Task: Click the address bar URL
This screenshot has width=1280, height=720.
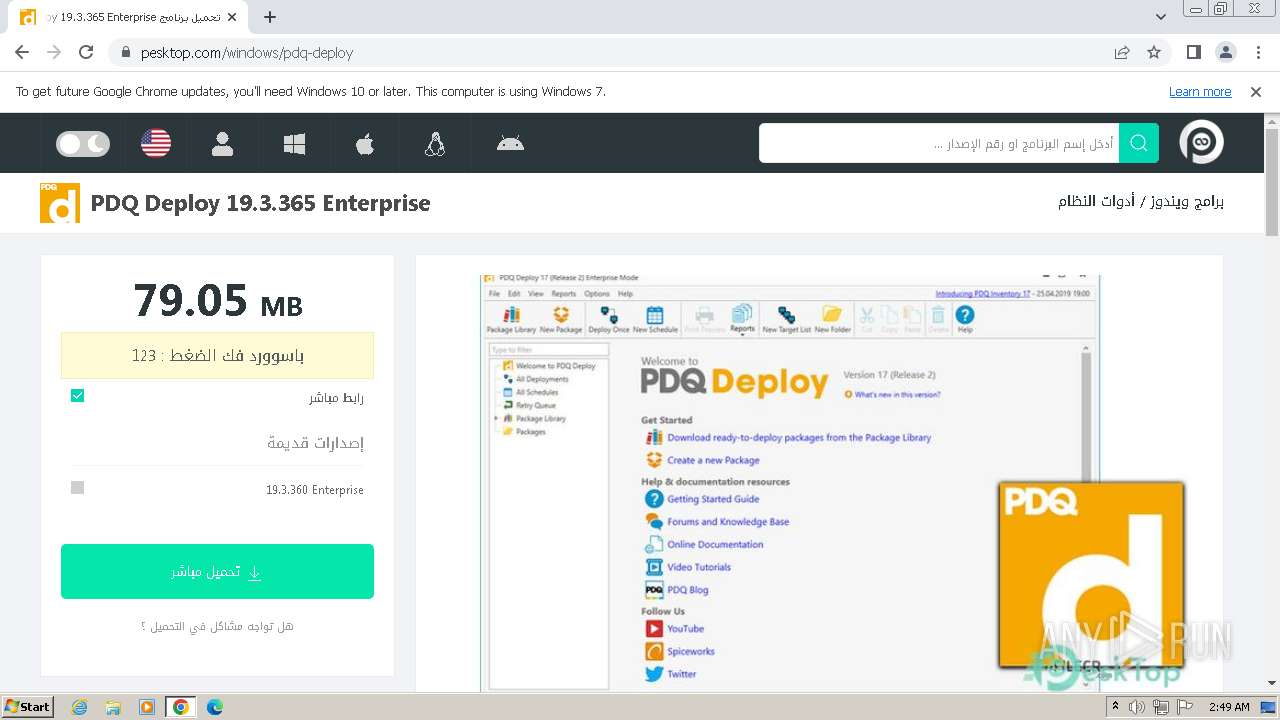Action: pyautogui.click(x=247, y=53)
